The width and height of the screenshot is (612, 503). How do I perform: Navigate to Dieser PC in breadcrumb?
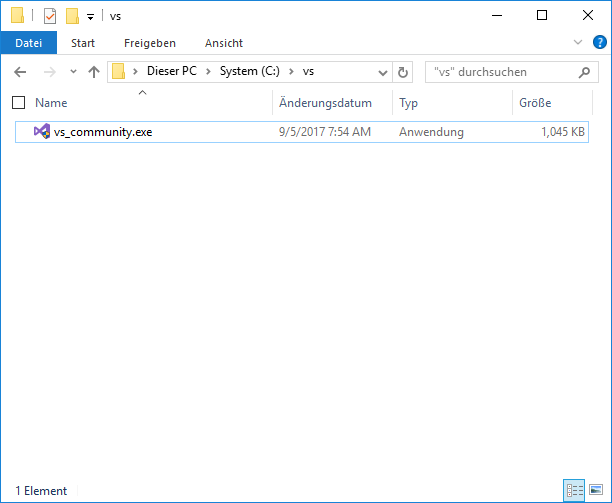coord(170,72)
